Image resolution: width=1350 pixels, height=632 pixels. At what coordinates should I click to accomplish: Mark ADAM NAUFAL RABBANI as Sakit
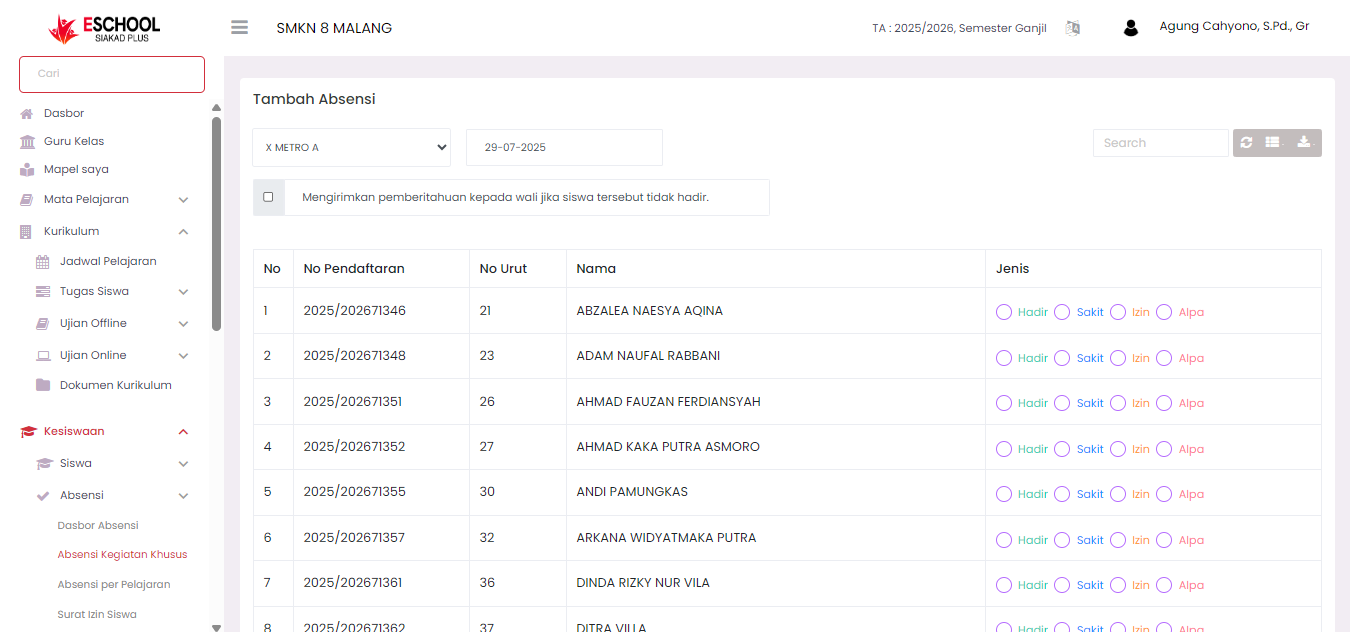(1062, 358)
